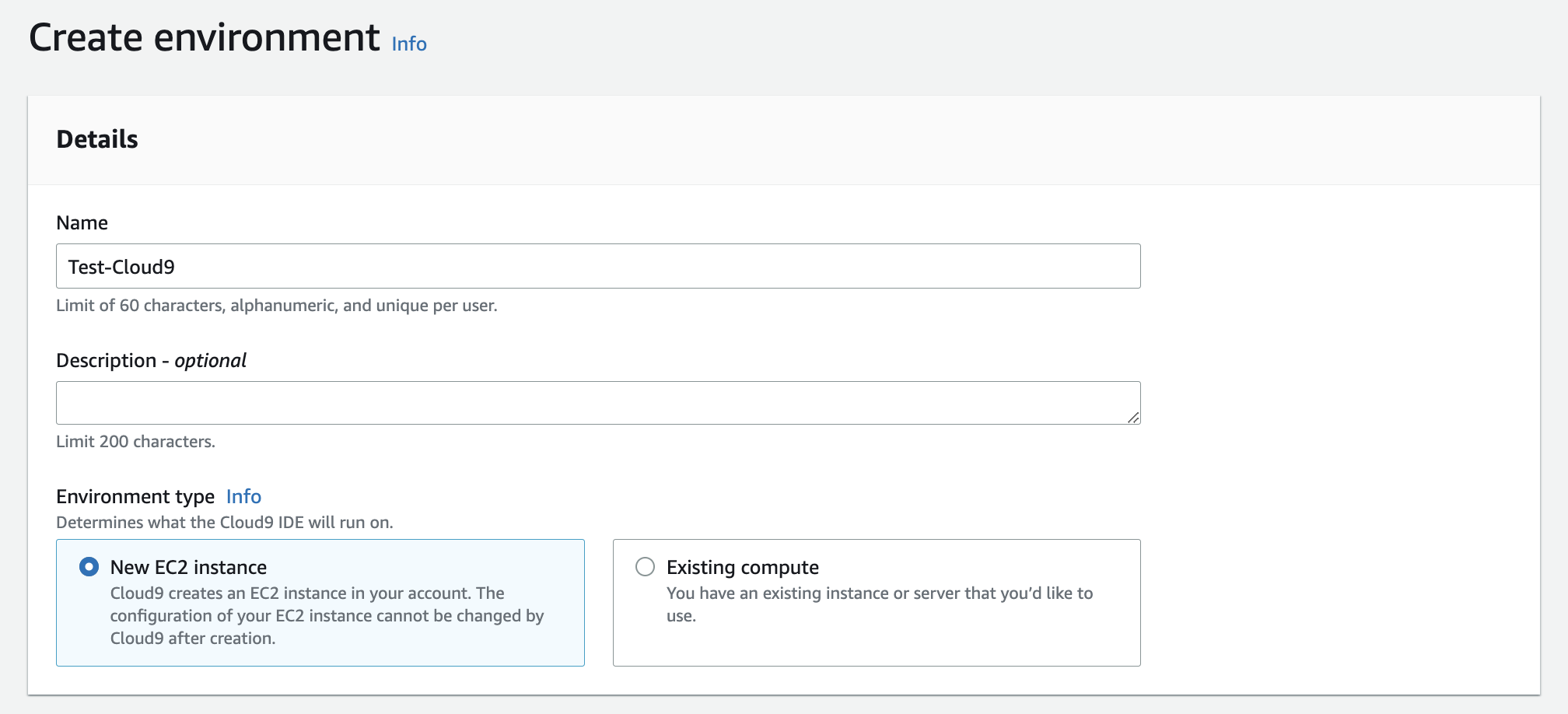Choose the Existing compute radio button
The image size is (1568, 714).
[645, 566]
